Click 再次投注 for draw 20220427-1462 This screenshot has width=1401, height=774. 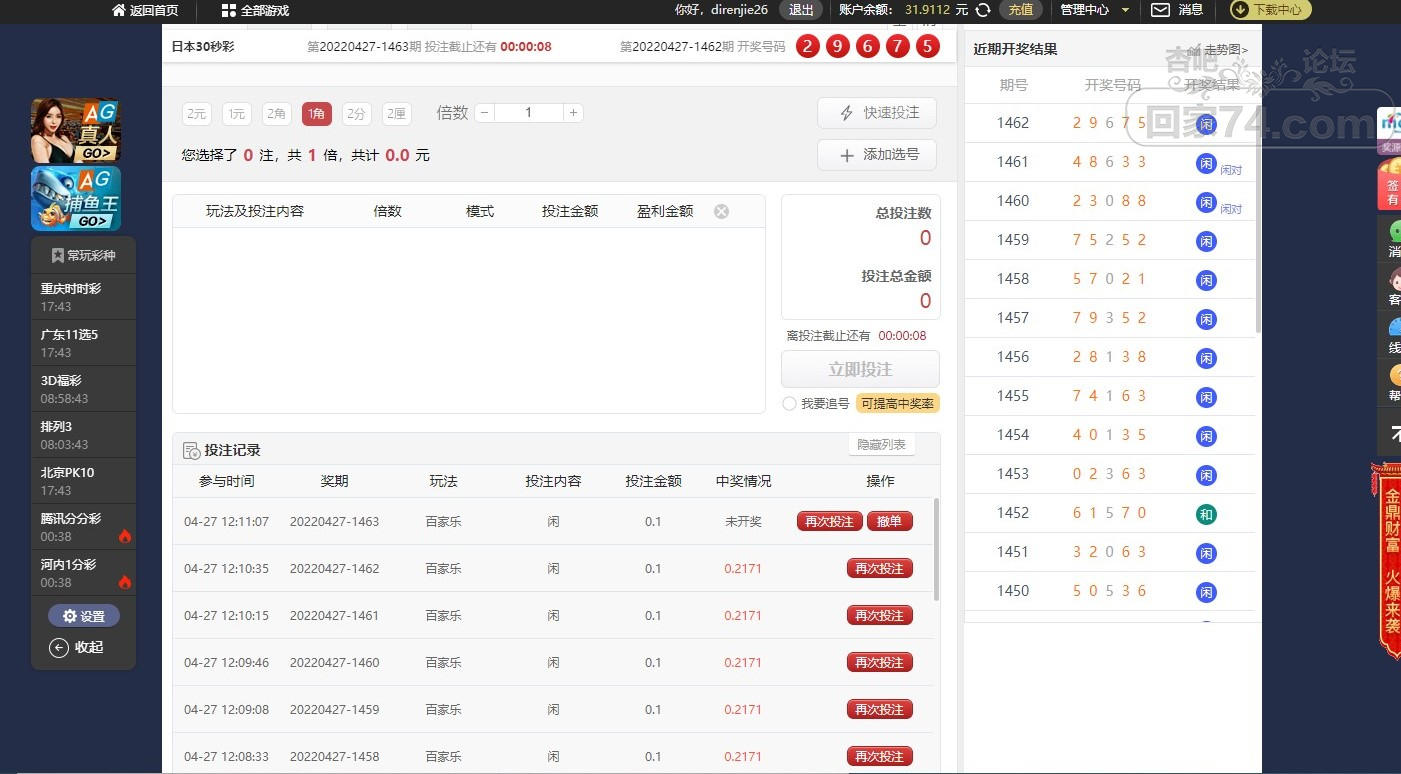[x=880, y=568]
